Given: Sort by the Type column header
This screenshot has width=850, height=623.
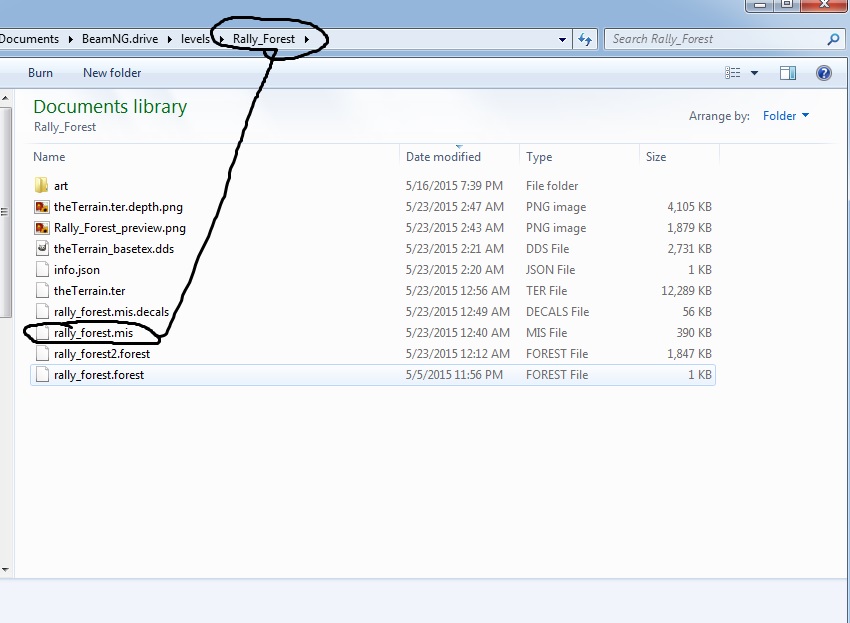Looking at the screenshot, I should (x=539, y=157).
